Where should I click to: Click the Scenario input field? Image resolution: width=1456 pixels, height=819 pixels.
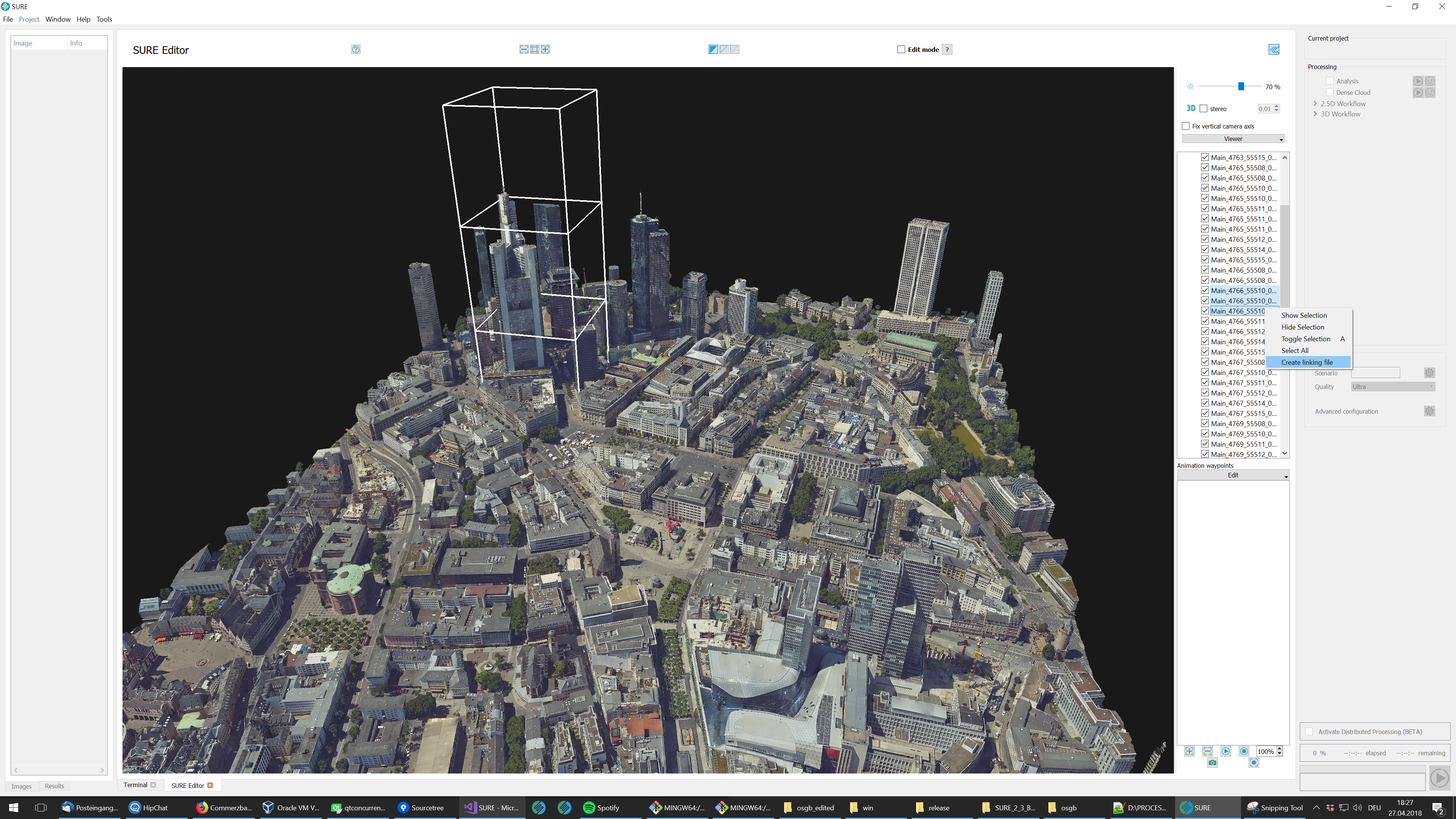click(x=1375, y=372)
